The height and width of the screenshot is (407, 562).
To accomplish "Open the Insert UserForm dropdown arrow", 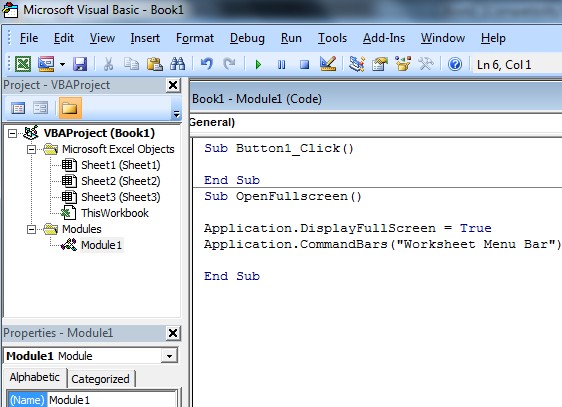I will pyautogui.click(x=62, y=65).
